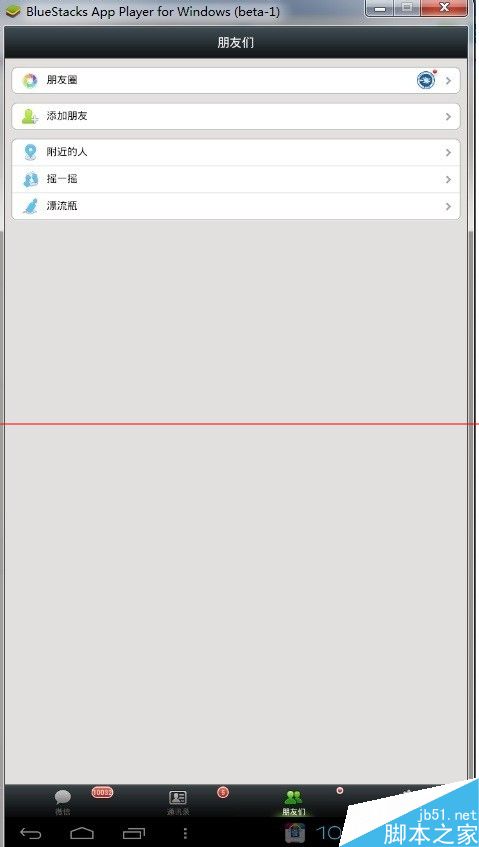Go to Android home button
479x847 pixels.
tap(82, 833)
